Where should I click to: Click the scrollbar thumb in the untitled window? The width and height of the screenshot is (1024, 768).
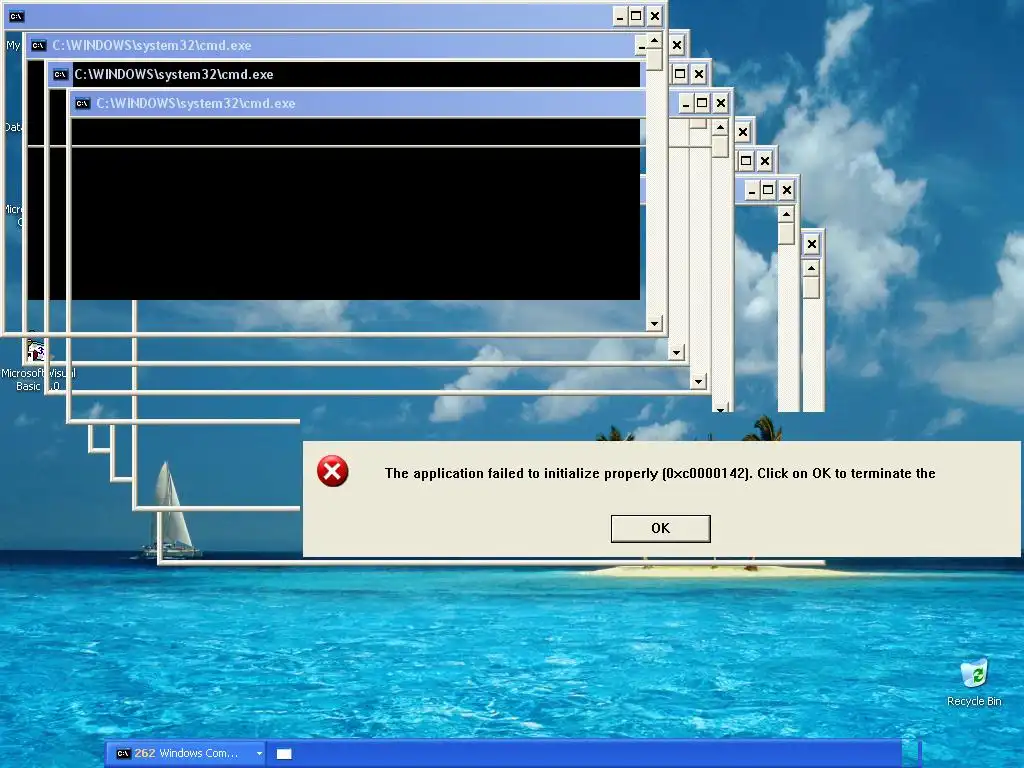tap(654, 59)
